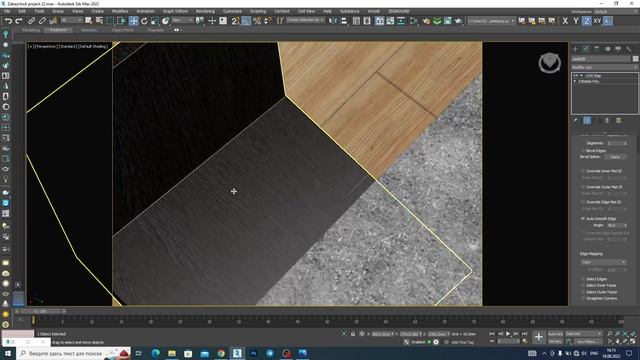This screenshot has height=360, width=640.
Task: Enable Override Outer Mat ID checkbox
Action: (583, 187)
